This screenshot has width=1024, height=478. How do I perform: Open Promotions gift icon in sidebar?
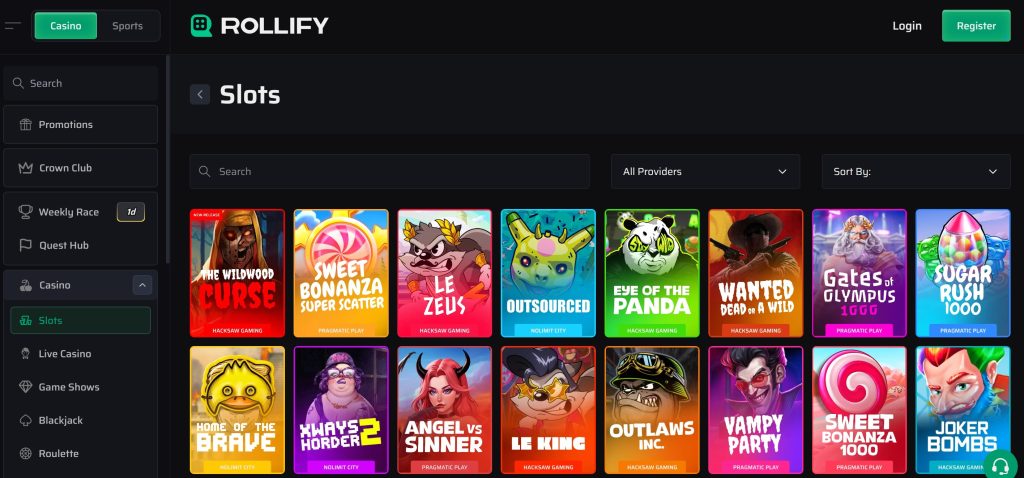click(x=25, y=125)
